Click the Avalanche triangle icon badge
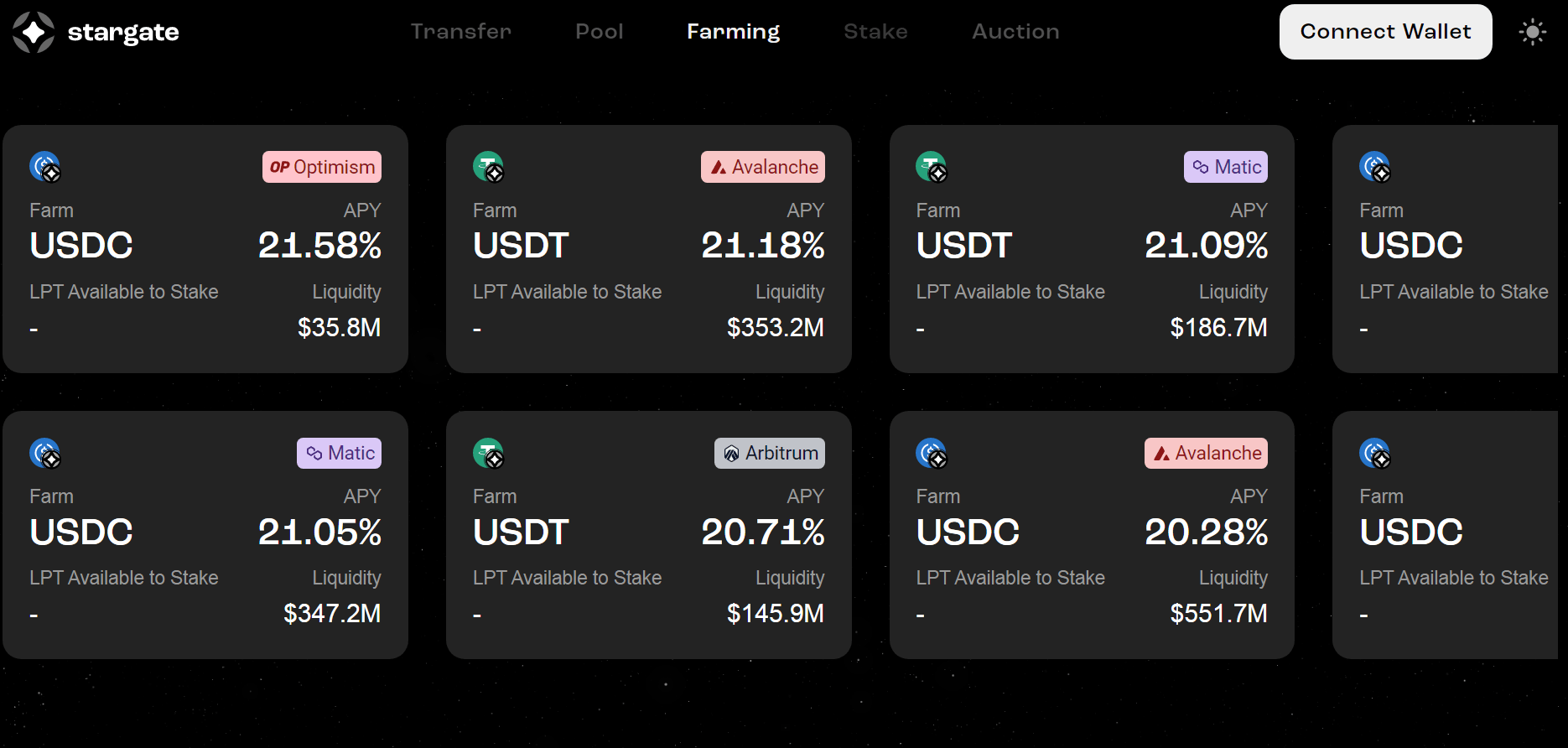 coord(719,167)
